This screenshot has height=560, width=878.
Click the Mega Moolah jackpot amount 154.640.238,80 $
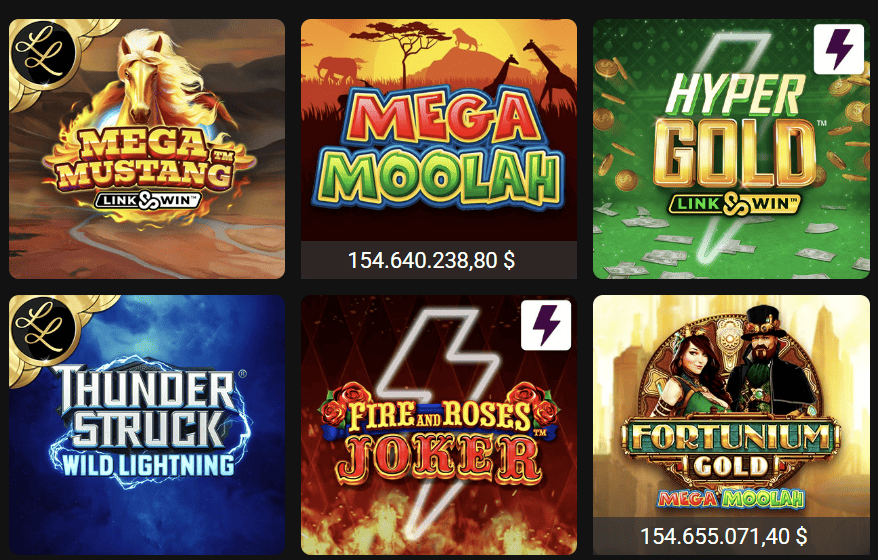(431, 260)
